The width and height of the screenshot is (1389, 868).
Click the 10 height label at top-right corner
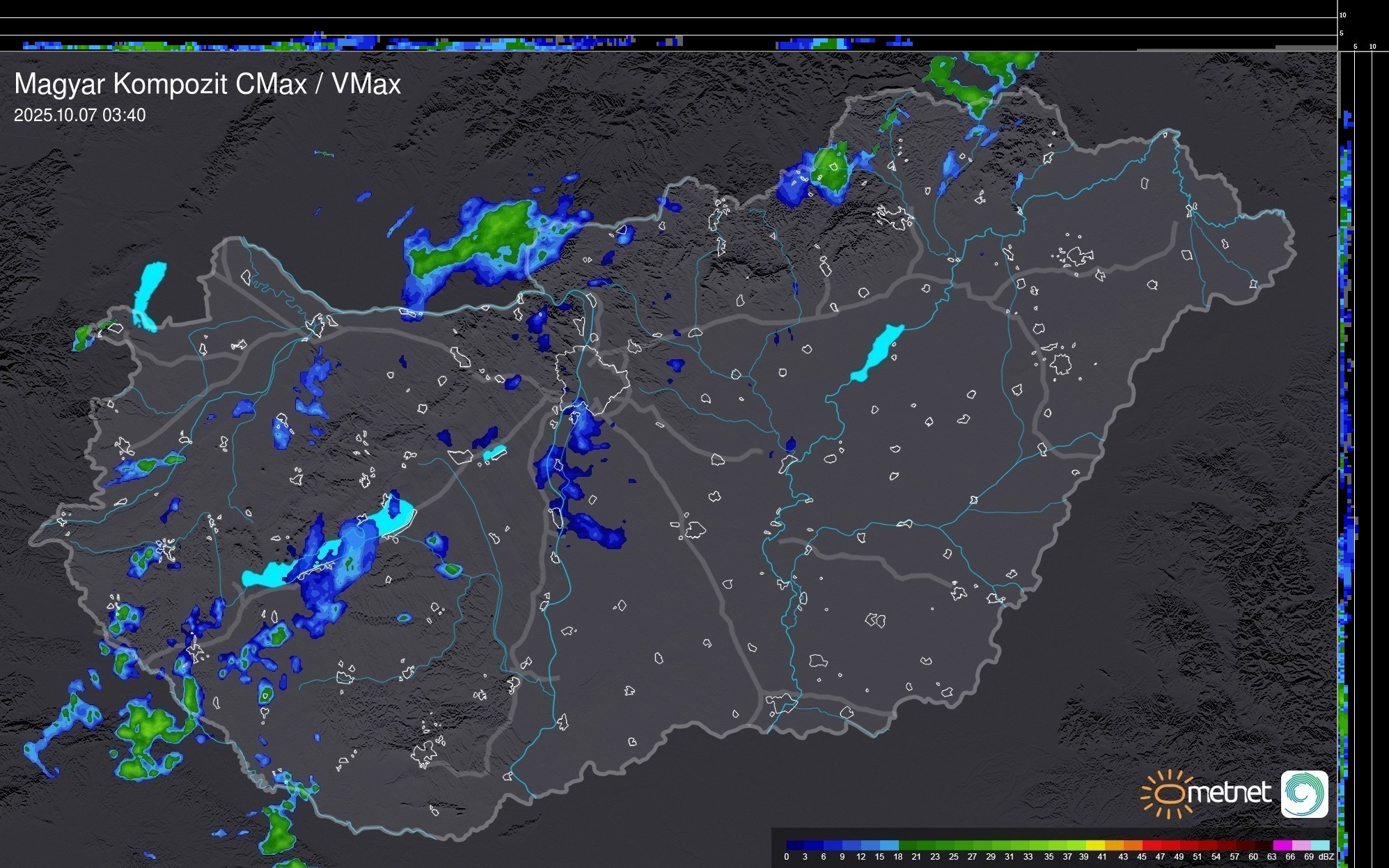pos(1343,15)
